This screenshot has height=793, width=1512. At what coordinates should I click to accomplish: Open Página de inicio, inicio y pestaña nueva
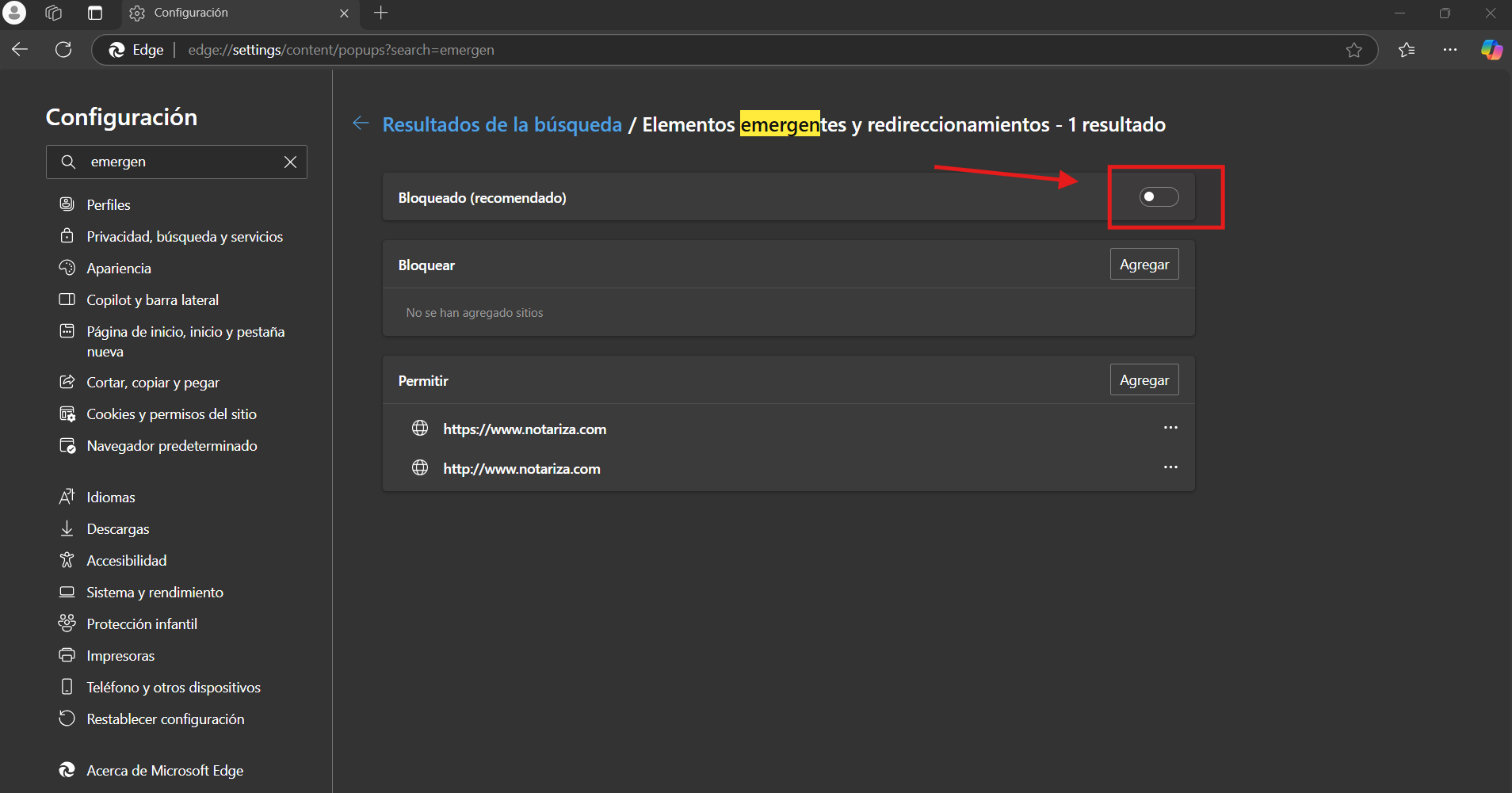tap(185, 341)
